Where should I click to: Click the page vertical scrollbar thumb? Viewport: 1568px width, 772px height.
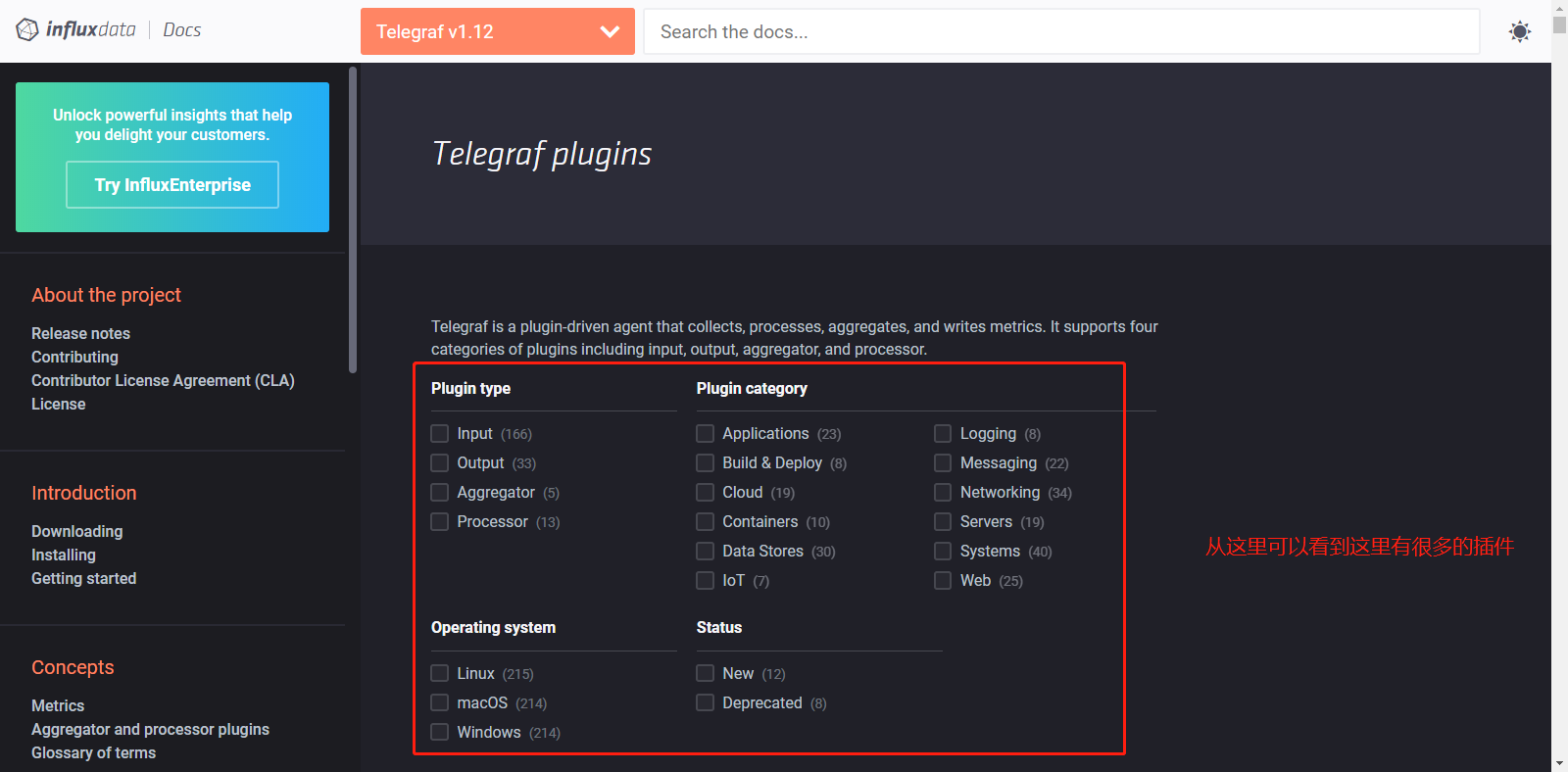click(x=1559, y=25)
